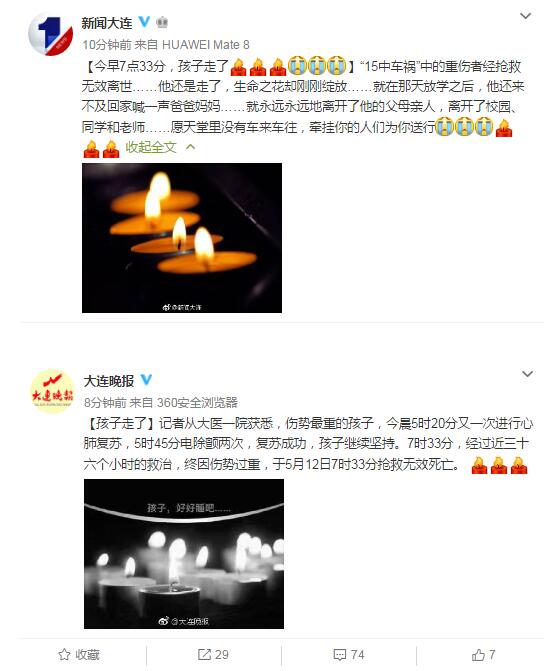Open the 新闻大连 username link
The width and height of the screenshot is (550, 671).
click(x=107, y=23)
